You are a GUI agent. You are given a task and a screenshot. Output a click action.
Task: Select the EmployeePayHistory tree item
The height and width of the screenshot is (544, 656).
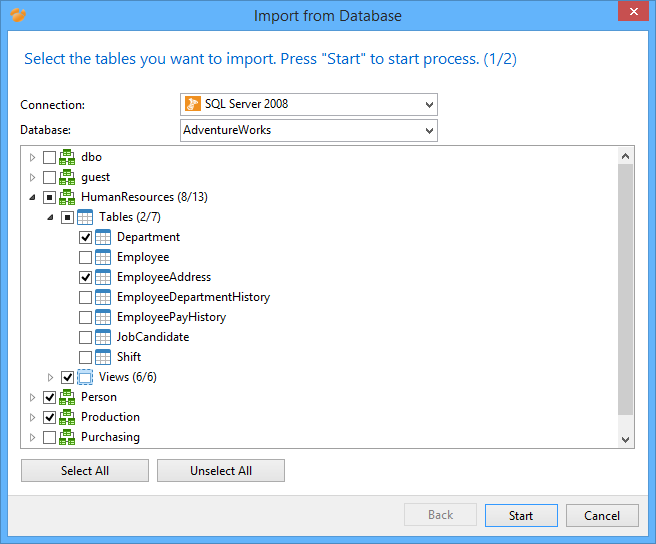pyautogui.click(x=171, y=317)
